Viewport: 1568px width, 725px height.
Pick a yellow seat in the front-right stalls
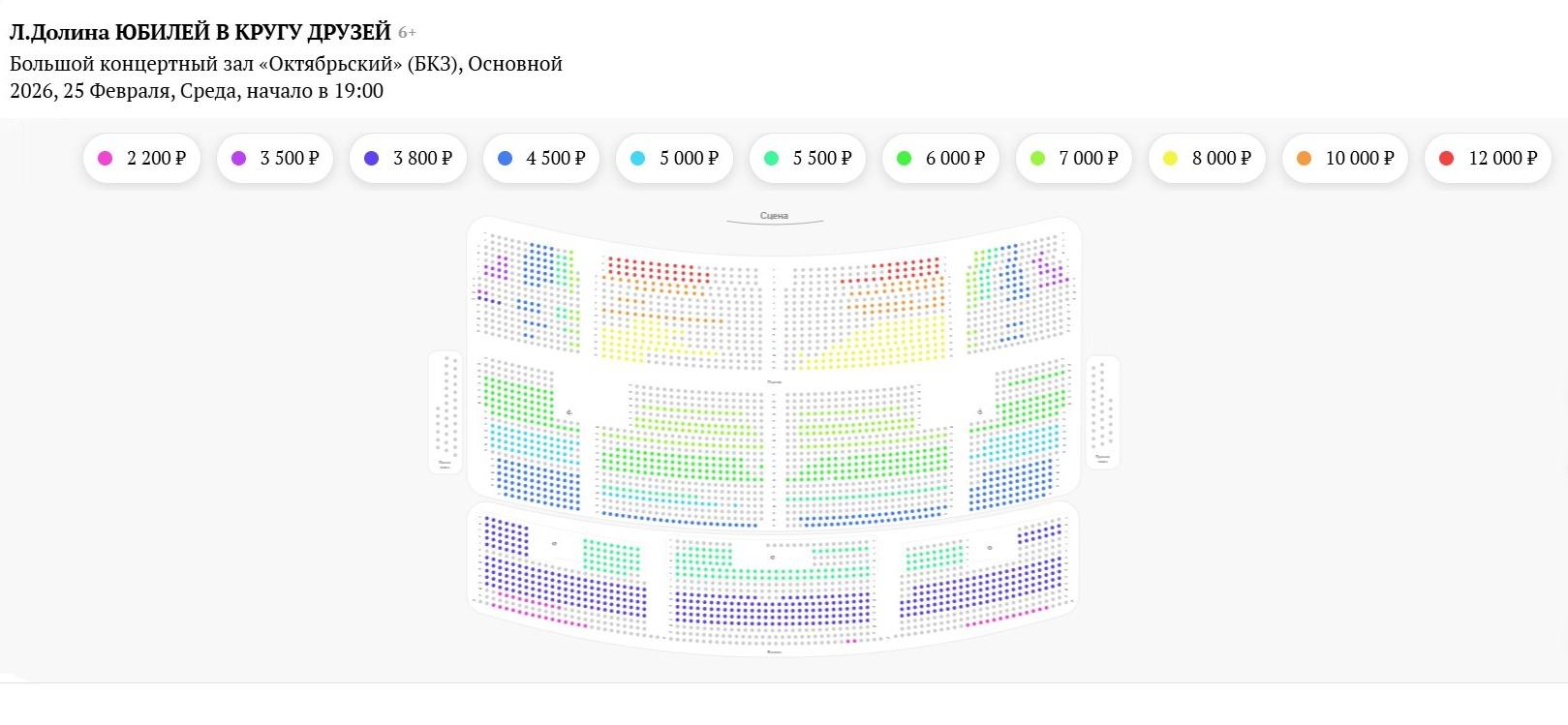tap(901, 339)
